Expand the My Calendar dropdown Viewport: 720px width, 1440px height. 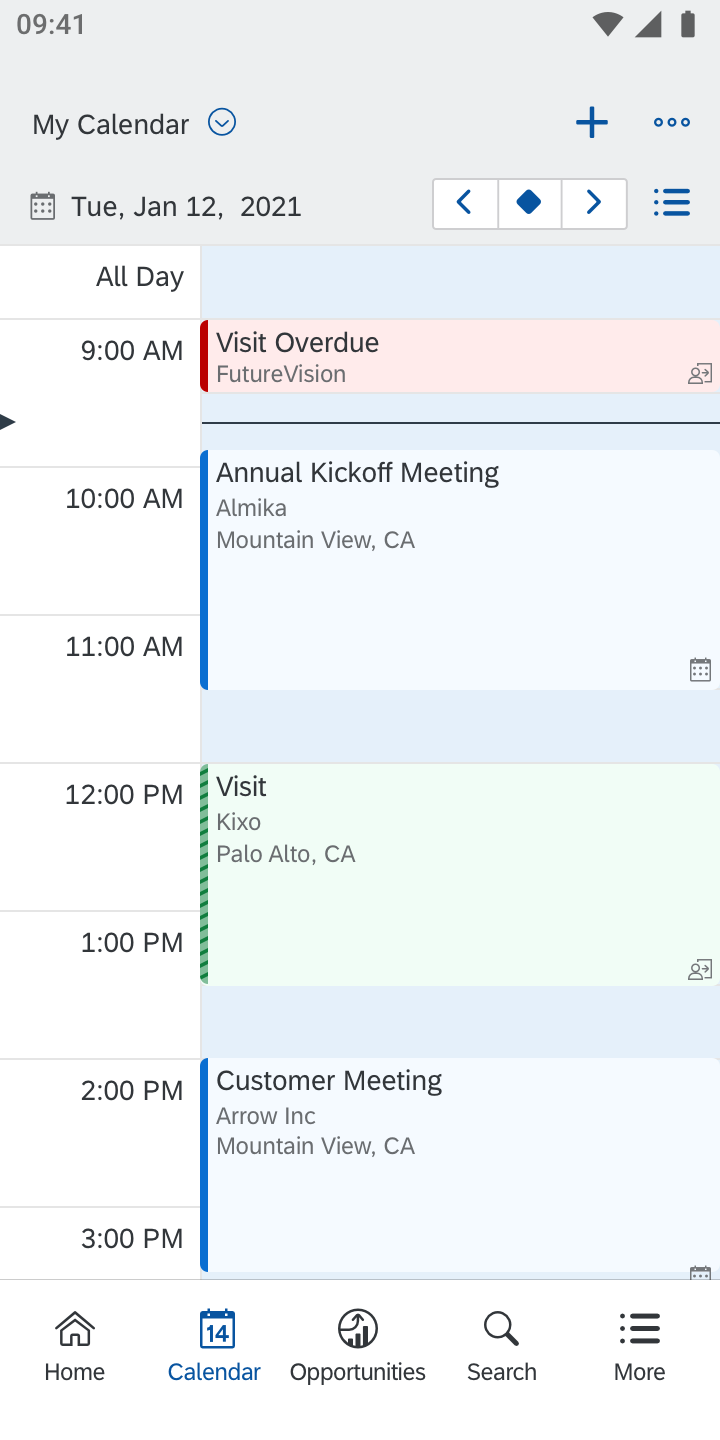[x=221, y=123]
